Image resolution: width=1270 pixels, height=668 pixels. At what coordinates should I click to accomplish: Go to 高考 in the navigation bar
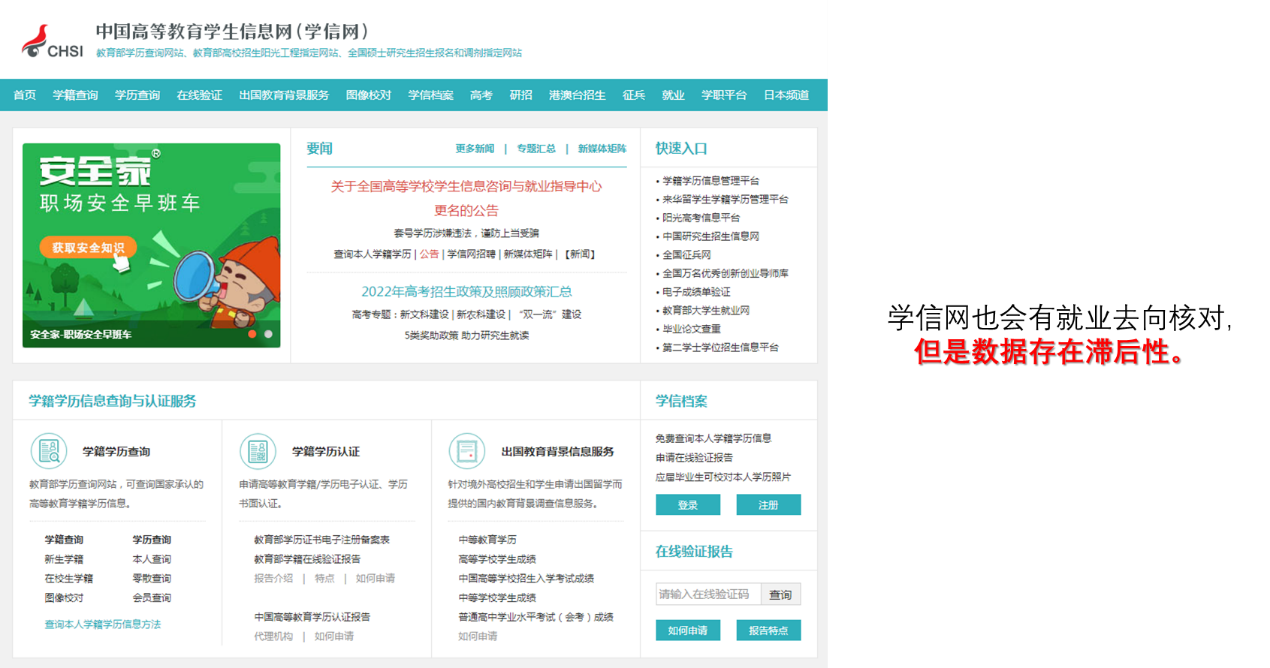tap(481, 95)
